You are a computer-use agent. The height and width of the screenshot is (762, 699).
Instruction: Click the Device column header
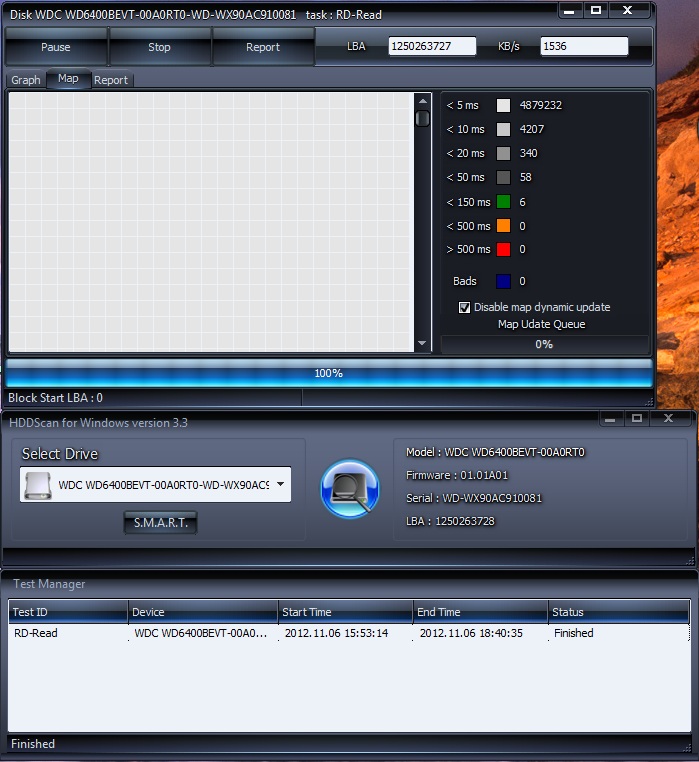[x=203, y=612]
